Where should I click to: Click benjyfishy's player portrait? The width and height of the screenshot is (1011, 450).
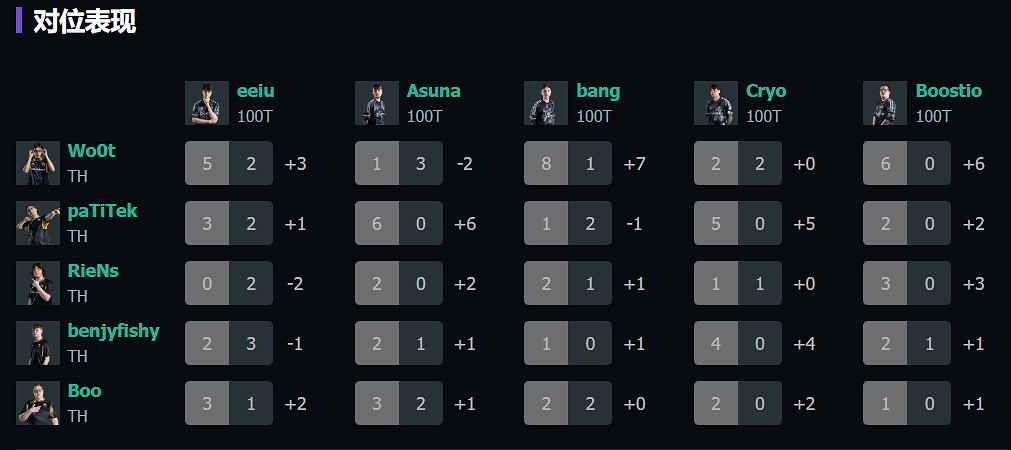pyautogui.click(x=38, y=343)
